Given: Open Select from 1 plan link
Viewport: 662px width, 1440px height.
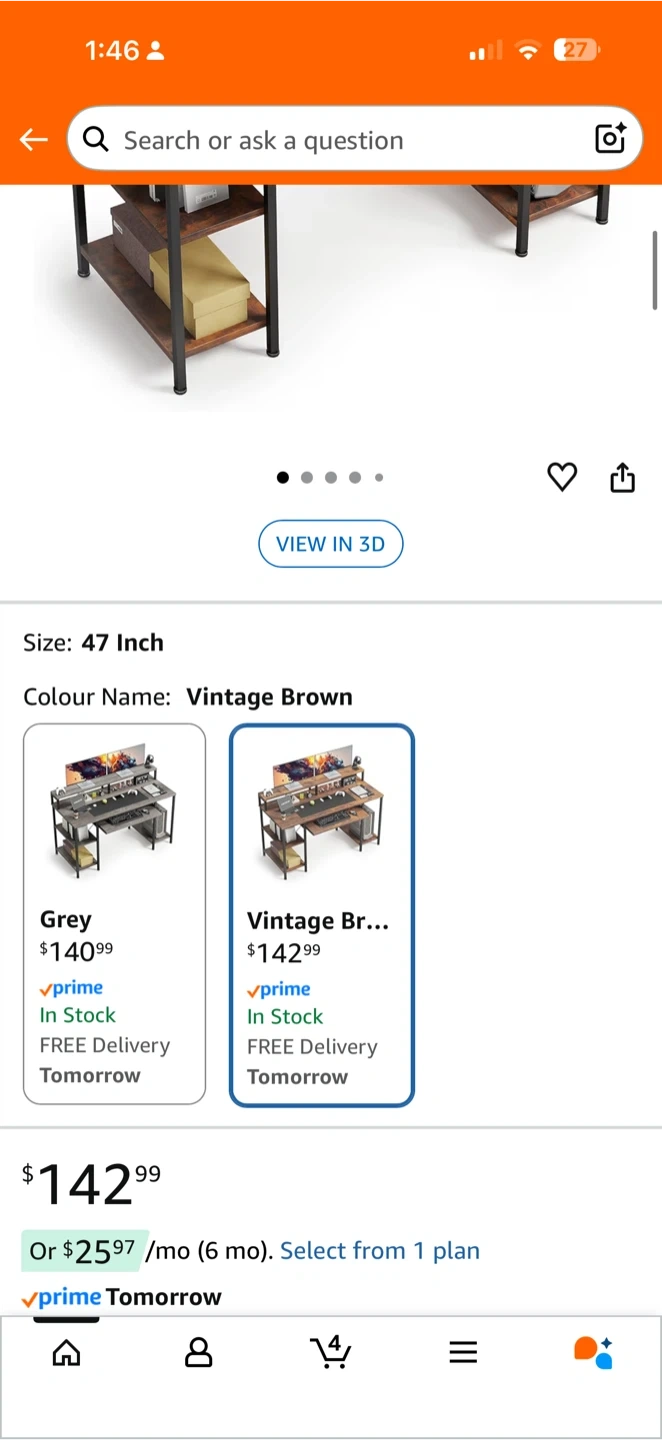Looking at the screenshot, I should click(380, 1251).
